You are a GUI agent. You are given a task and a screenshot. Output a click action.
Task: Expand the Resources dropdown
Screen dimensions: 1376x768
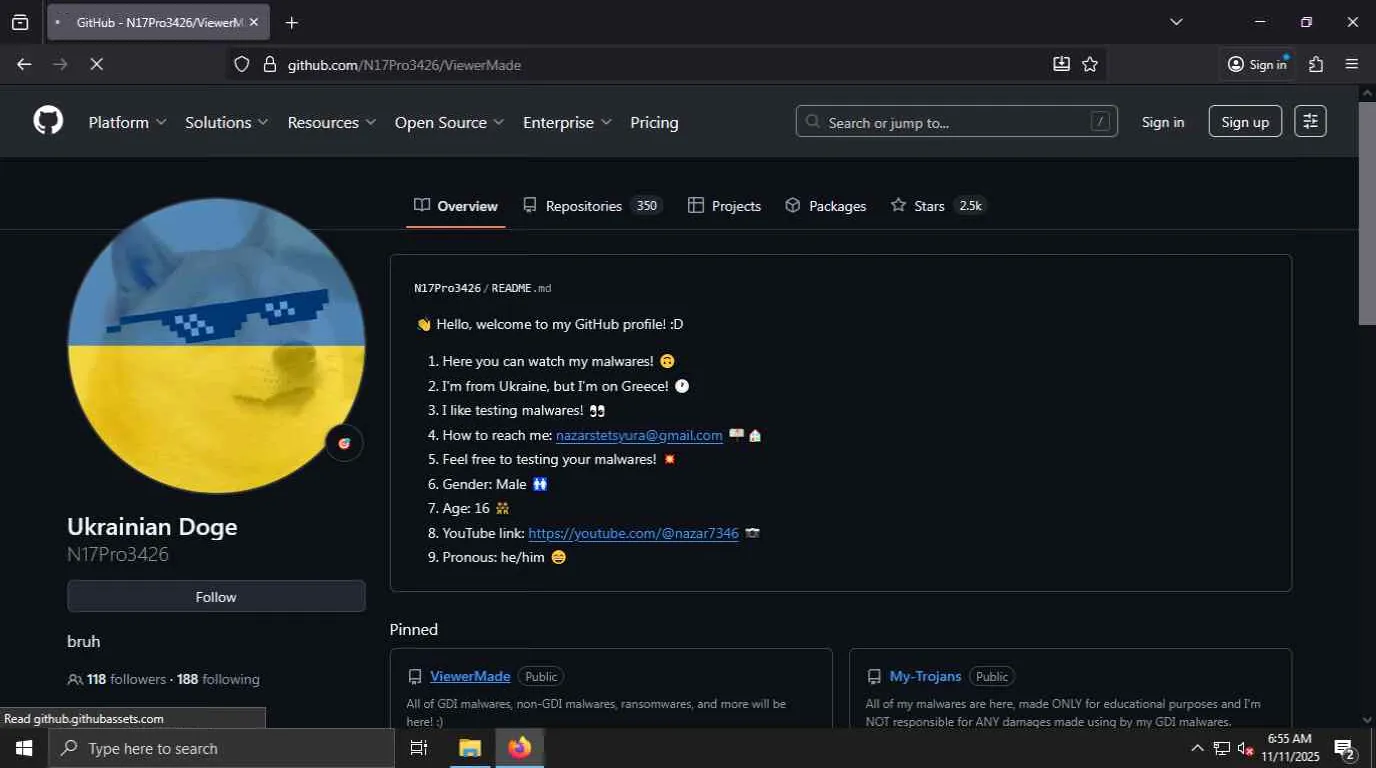pos(332,122)
